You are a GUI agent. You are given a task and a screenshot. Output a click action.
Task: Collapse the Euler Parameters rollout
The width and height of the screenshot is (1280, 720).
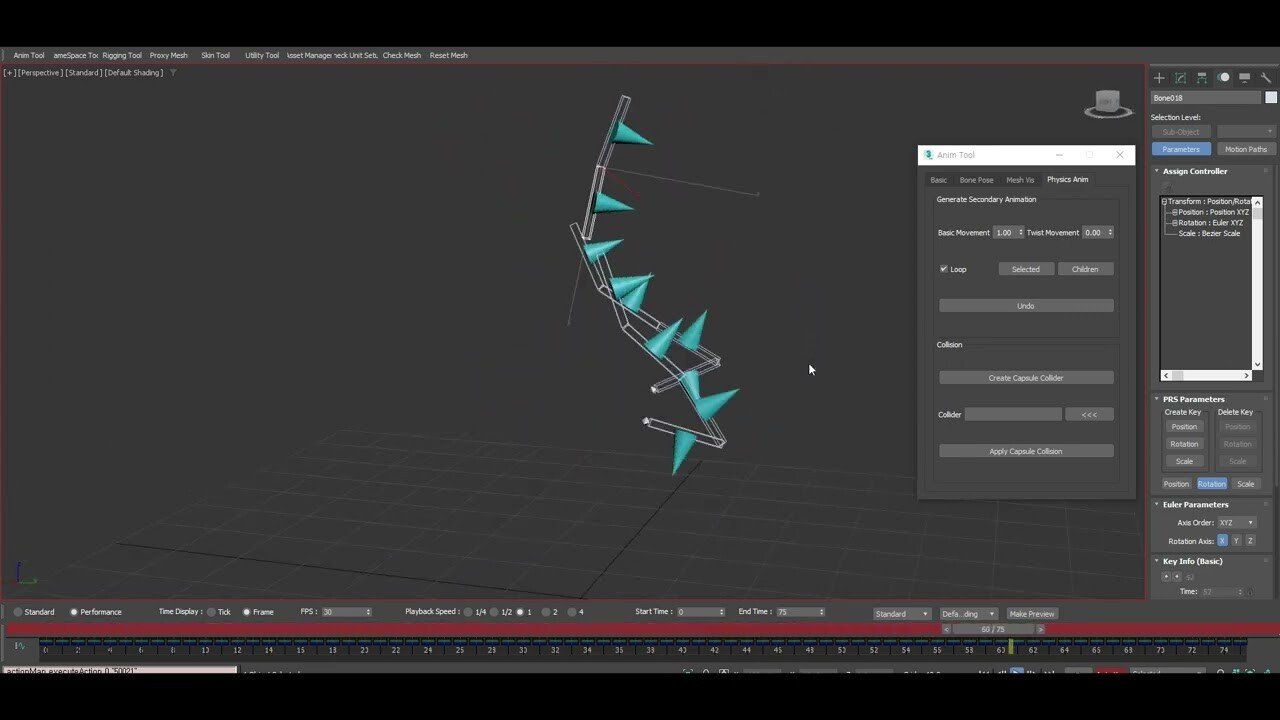coord(1157,504)
